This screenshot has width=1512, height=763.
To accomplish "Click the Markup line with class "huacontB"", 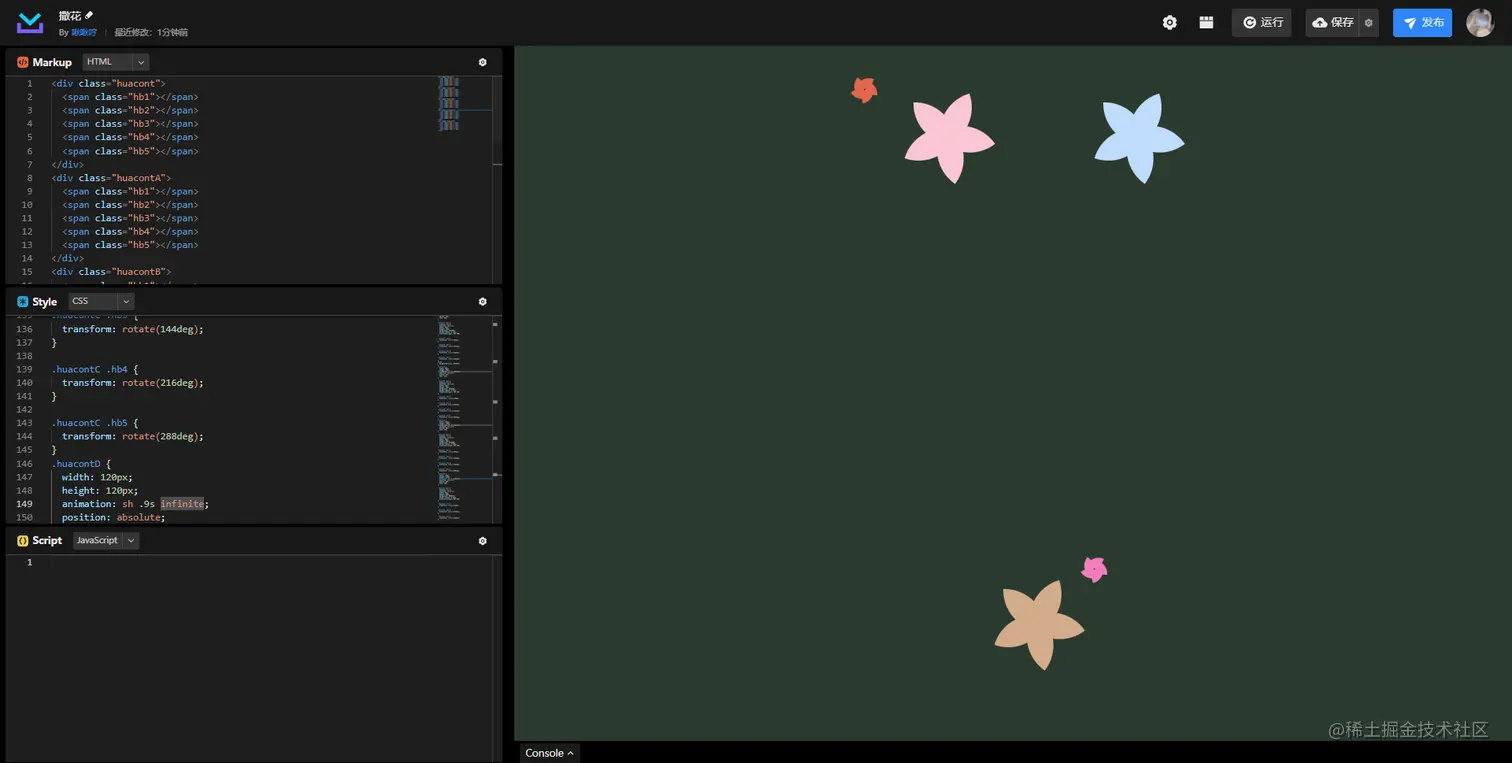I will point(112,272).
